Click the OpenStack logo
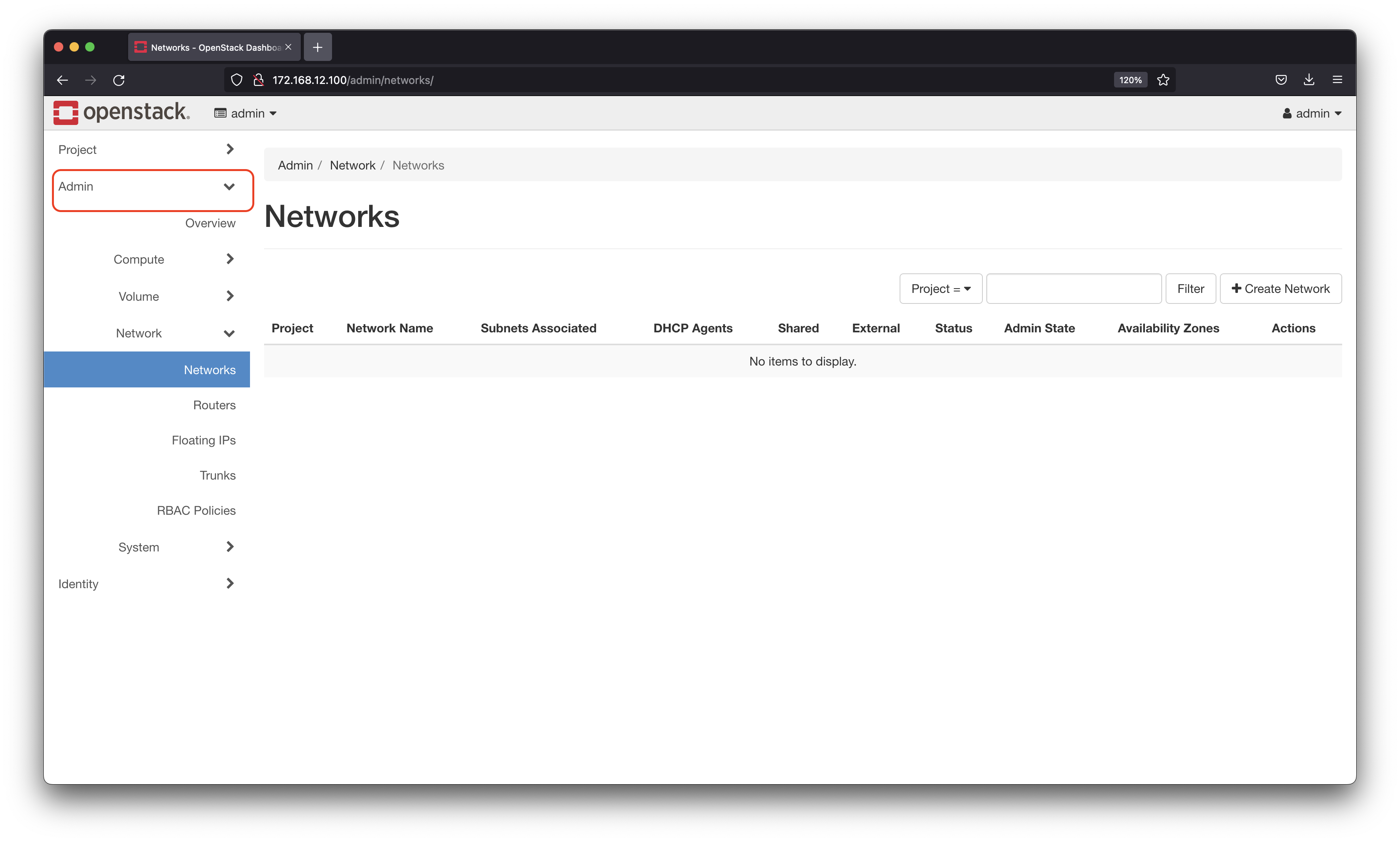Image resolution: width=1400 pixels, height=842 pixels. coord(121,112)
